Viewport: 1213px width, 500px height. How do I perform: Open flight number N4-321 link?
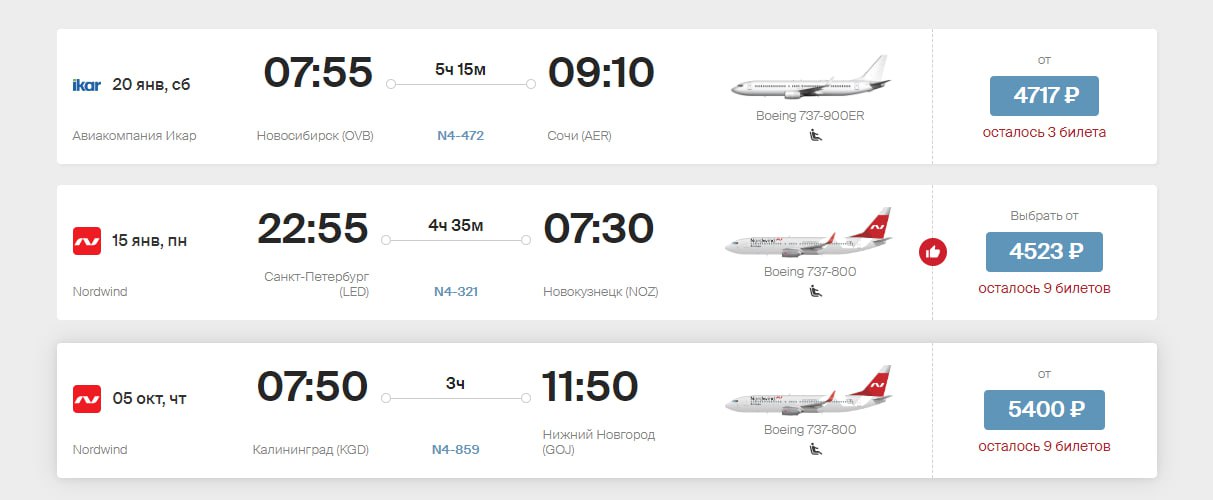click(456, 292)
